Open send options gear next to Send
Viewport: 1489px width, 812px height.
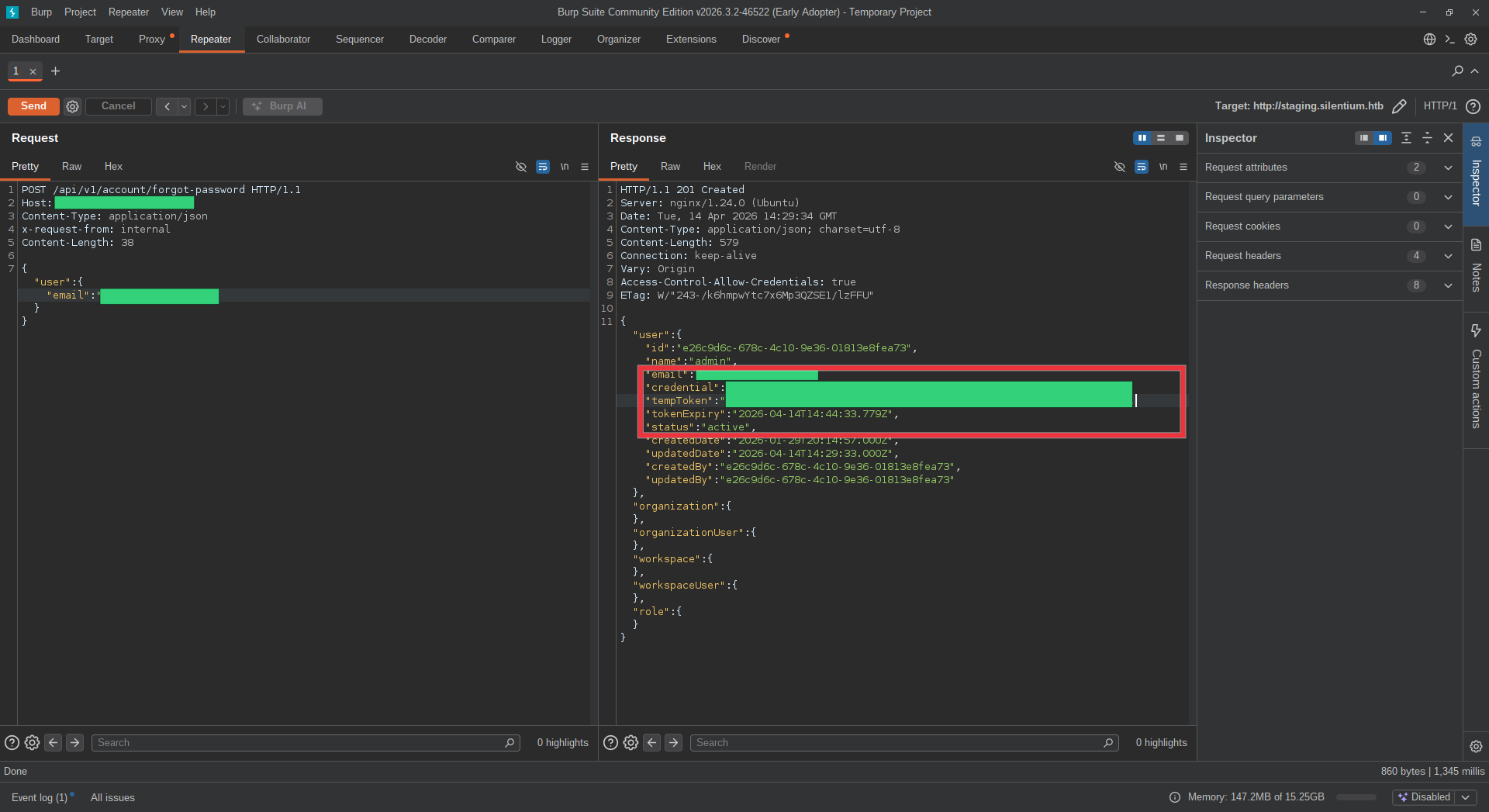[x=72, y=106]
